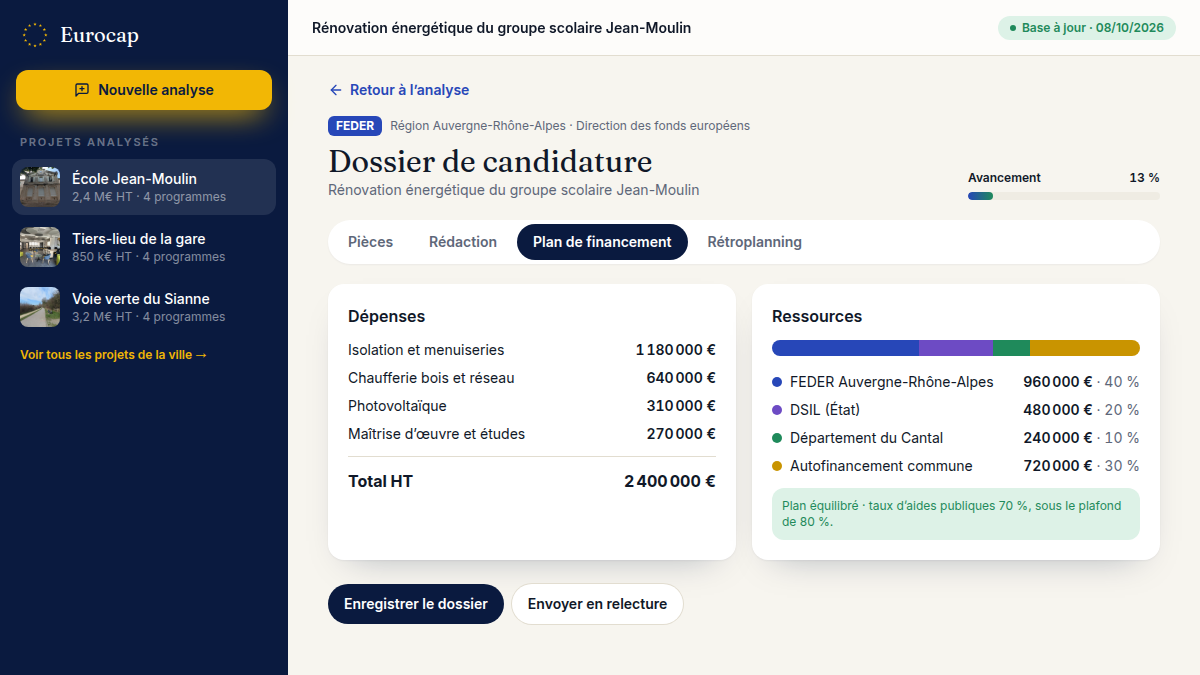1200x675 pixels.
Task: Click the page title Rénovation énergétique in top bar
Action: click(x=501, y=28)
